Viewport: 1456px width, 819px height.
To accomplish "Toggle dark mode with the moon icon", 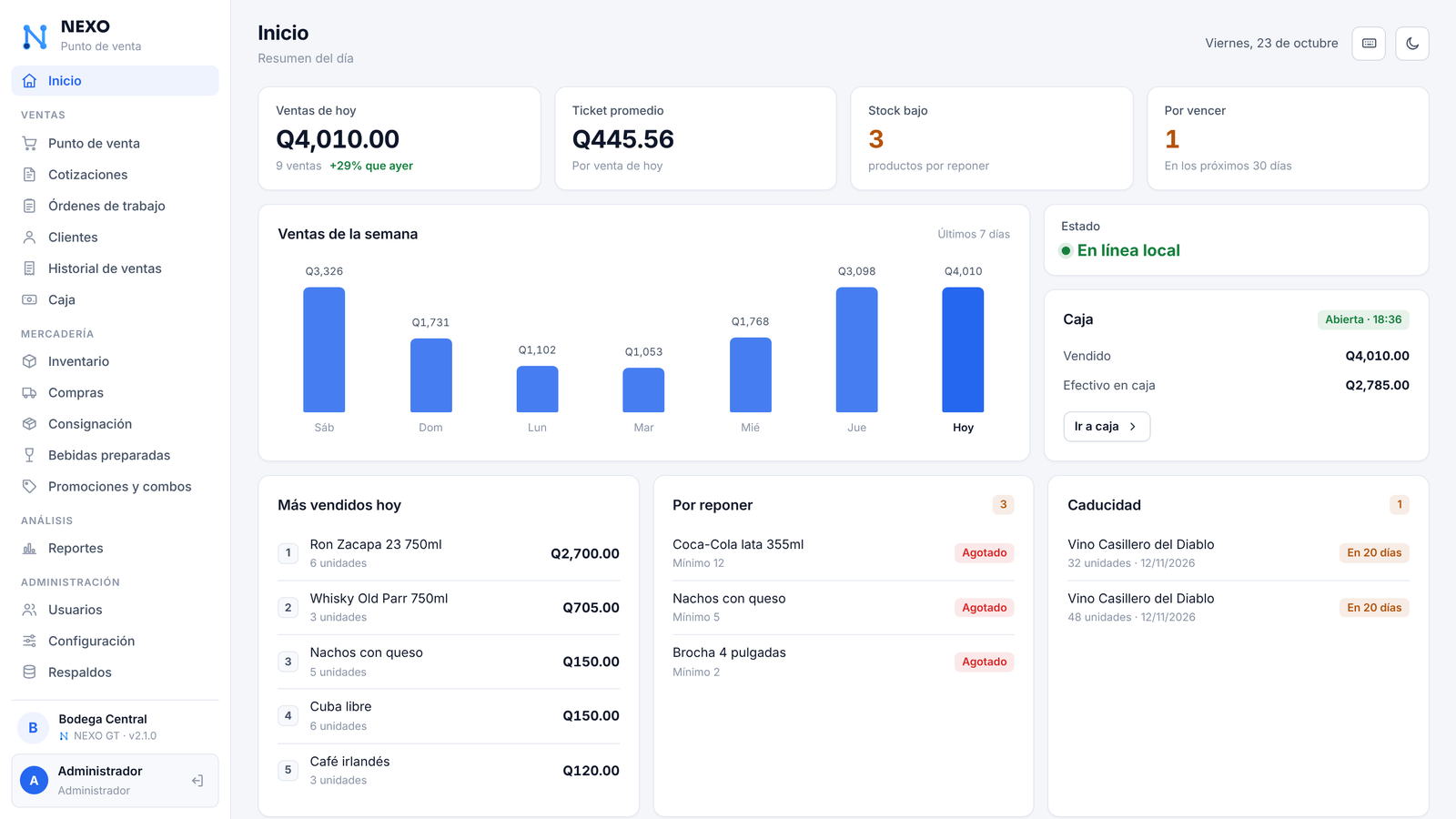I will [1412, 44].
